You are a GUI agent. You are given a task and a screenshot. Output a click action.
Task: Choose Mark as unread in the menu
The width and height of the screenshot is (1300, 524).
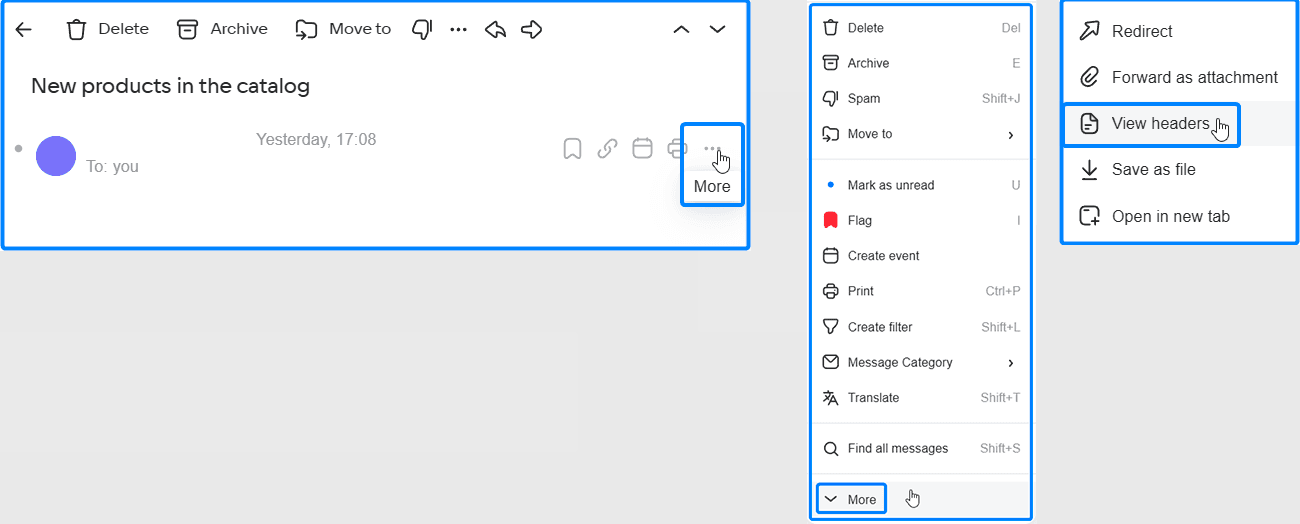coord(920,185)
